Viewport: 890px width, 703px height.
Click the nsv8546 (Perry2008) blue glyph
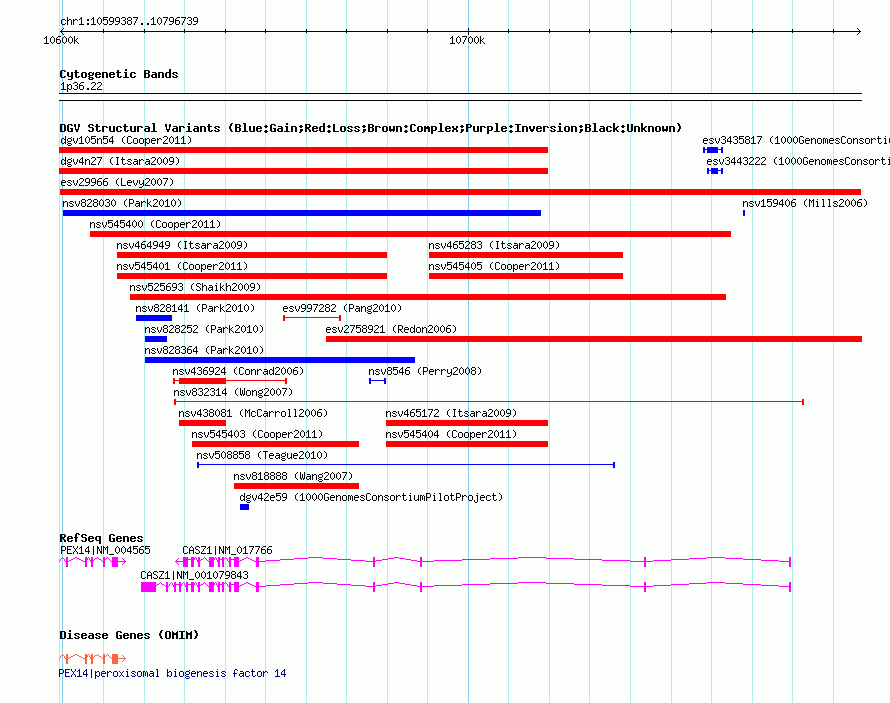tap(377, 381)
